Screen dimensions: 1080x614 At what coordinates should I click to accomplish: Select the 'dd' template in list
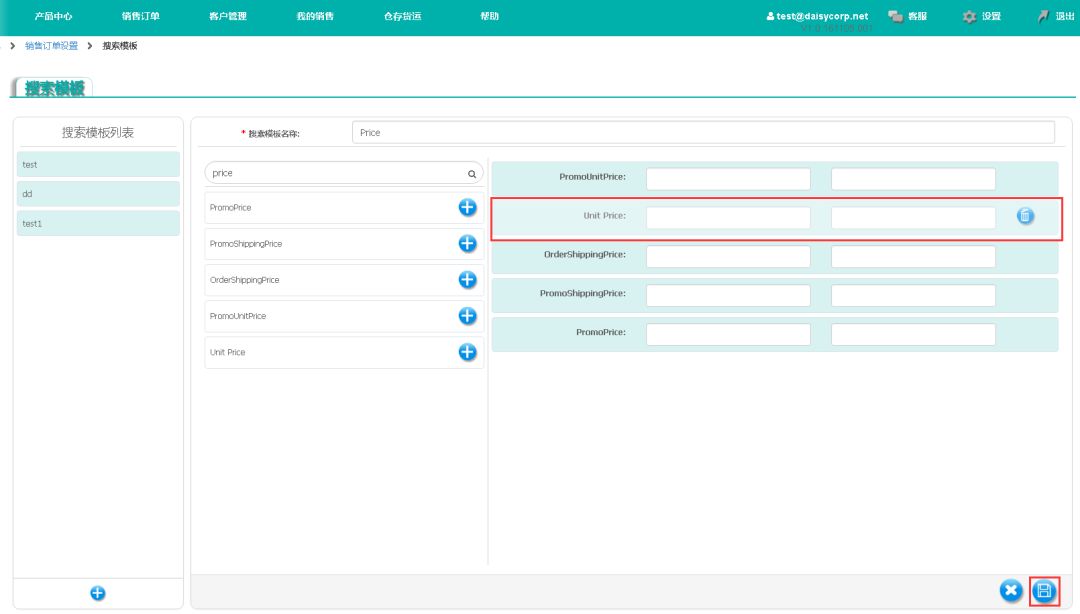98,194
